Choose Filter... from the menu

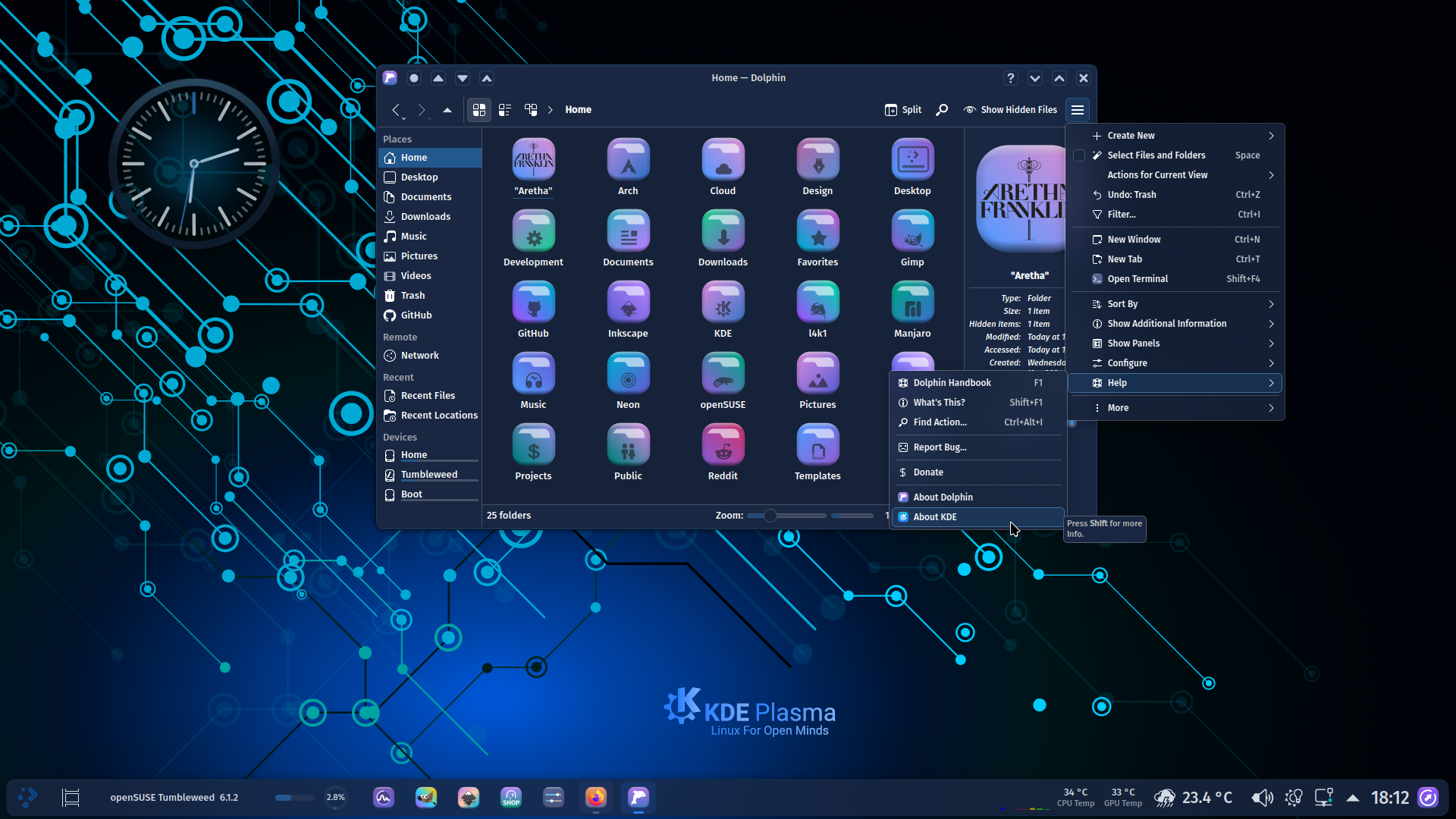coord(1175,215)
